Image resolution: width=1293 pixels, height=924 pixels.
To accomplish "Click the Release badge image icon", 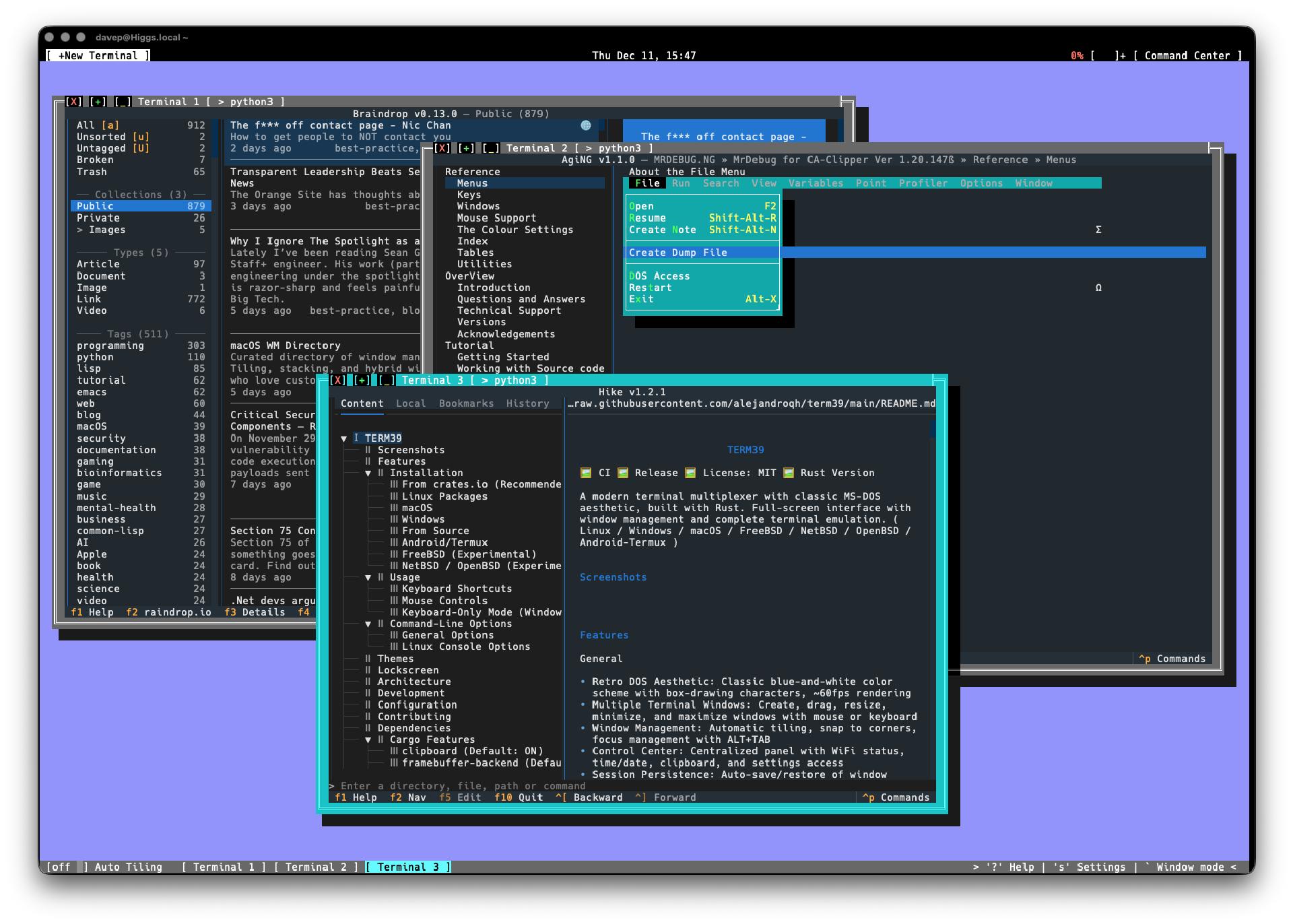I will click(622, 473).
